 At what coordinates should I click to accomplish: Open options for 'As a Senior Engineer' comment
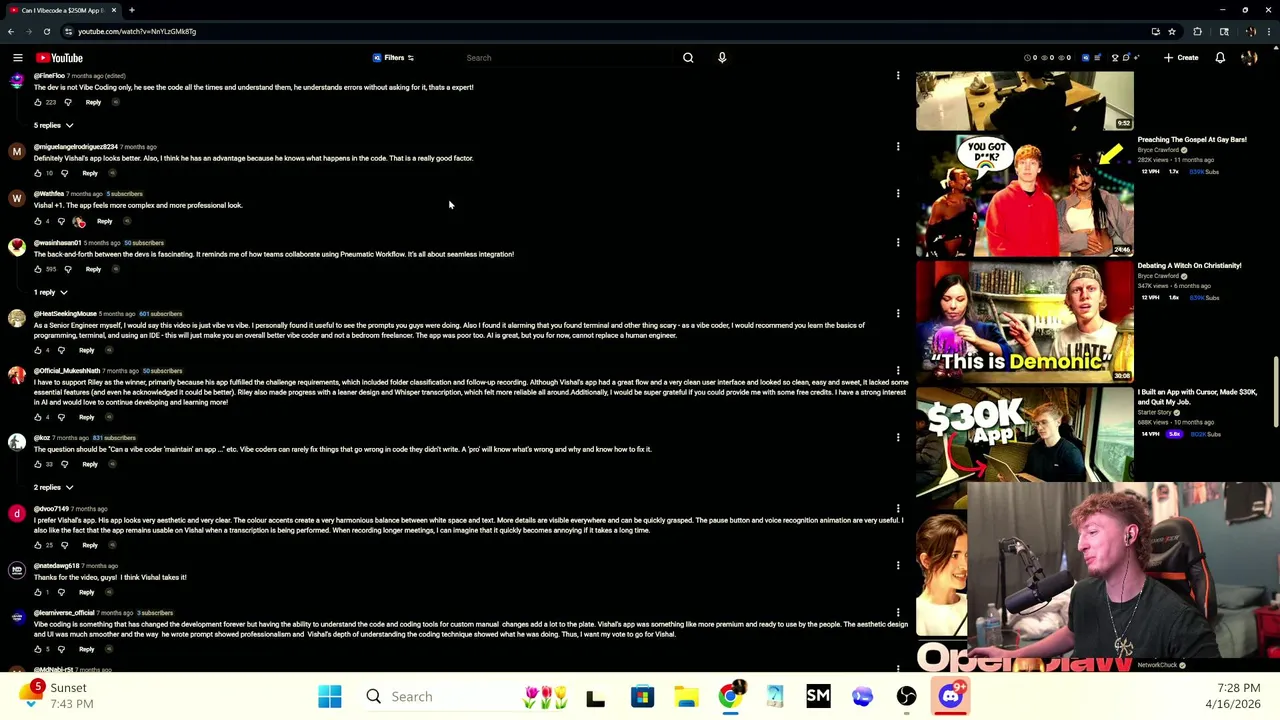[x=898, y=314]
